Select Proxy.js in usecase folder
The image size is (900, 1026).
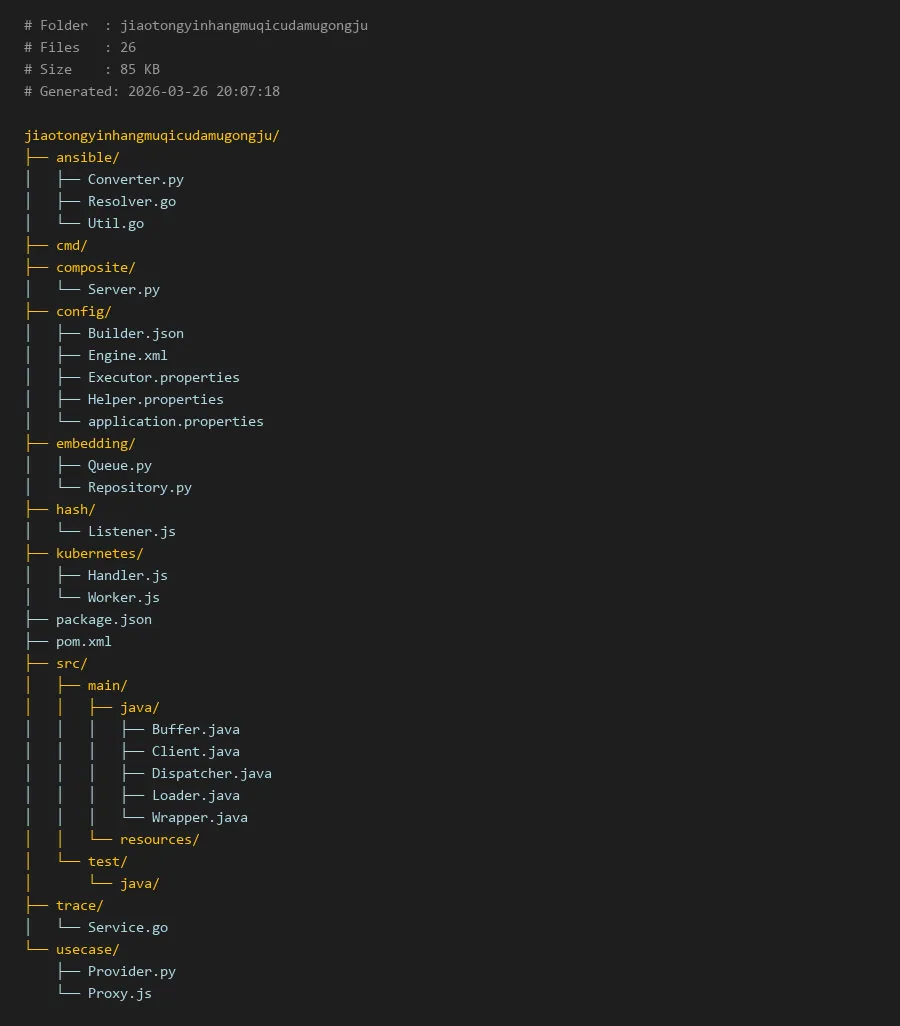(x=119, y=993)
